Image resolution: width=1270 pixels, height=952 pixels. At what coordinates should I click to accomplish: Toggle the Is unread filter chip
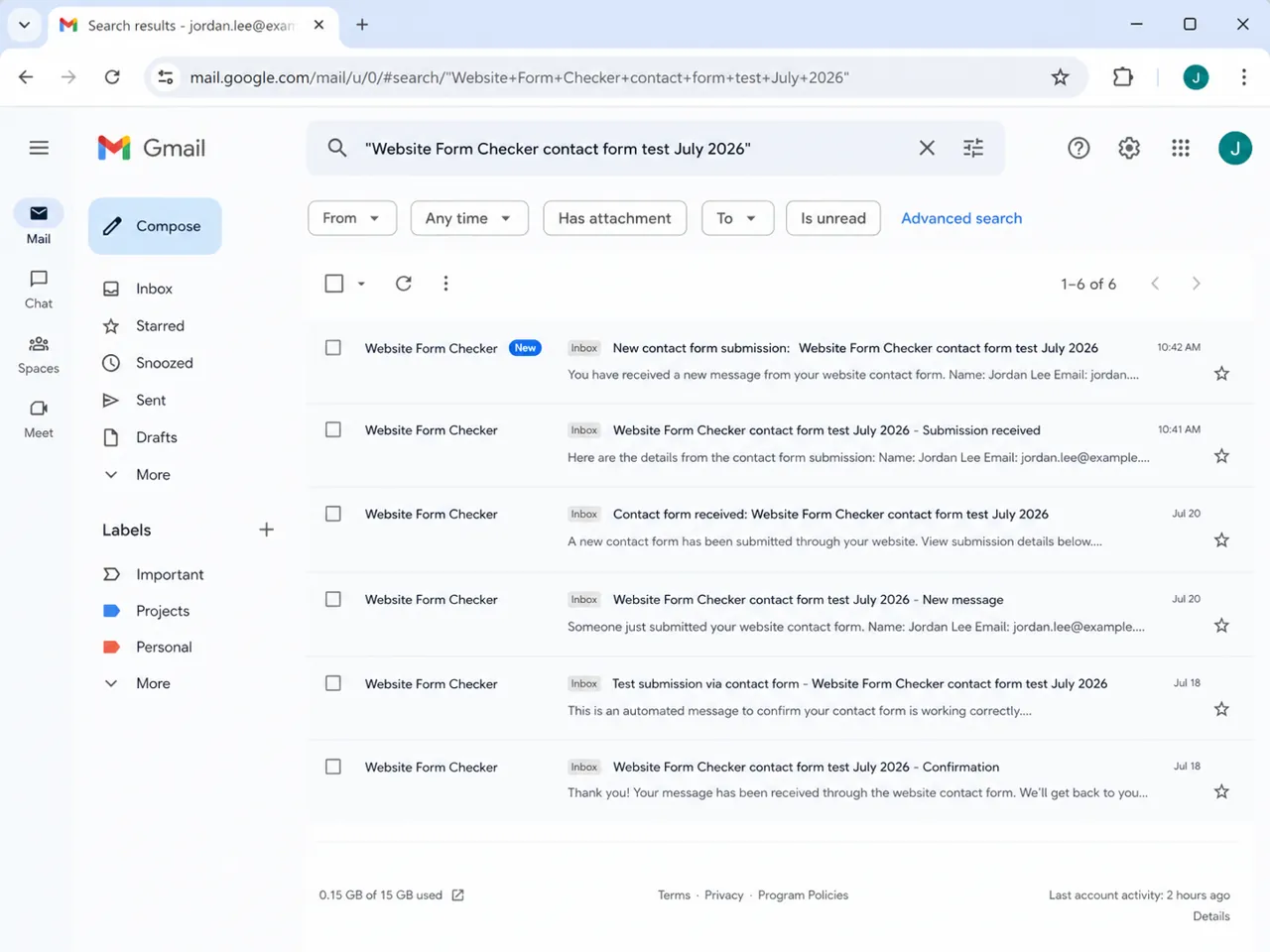pyautogui.click(x=833, y=218)
